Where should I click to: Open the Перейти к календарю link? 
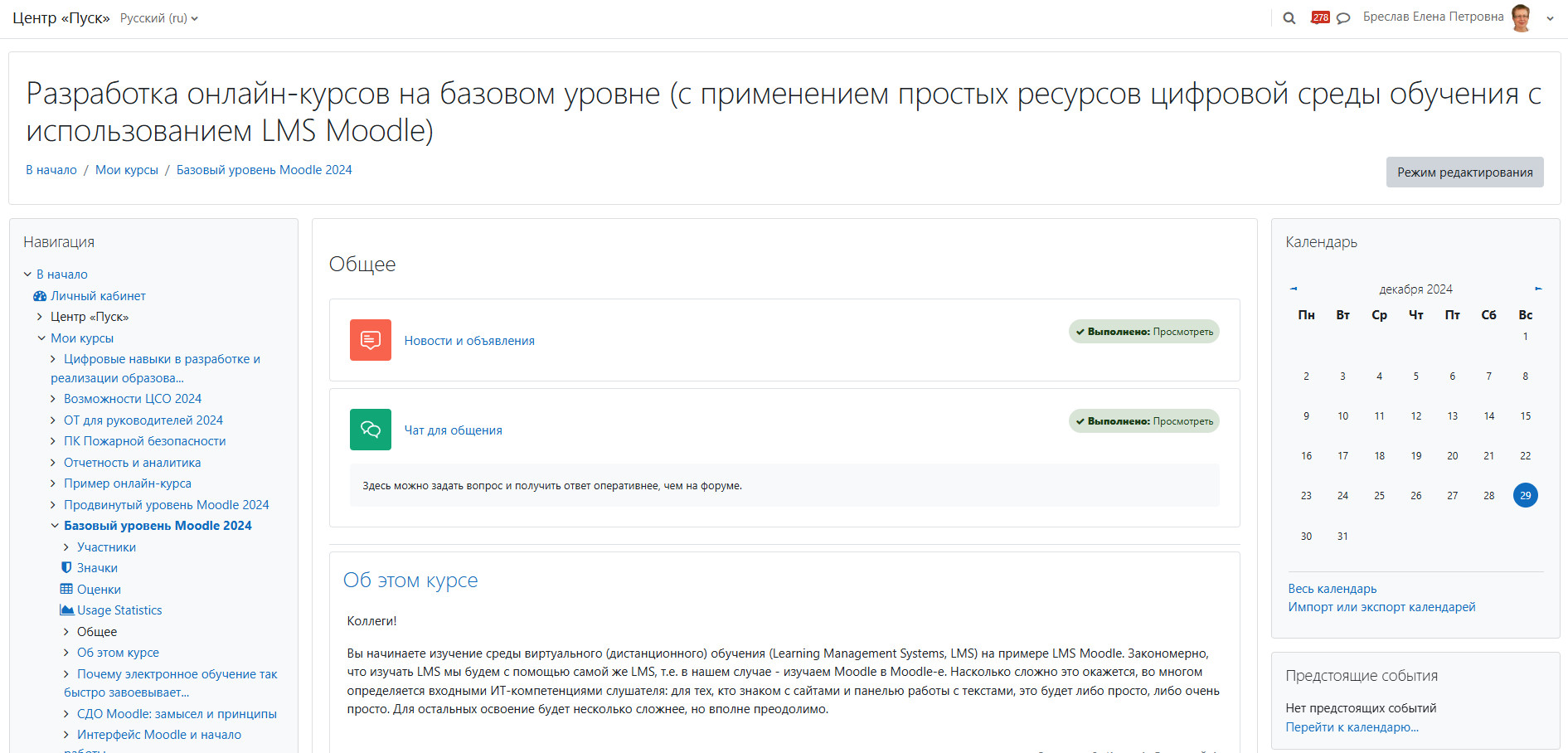[x=1352, y=727]
